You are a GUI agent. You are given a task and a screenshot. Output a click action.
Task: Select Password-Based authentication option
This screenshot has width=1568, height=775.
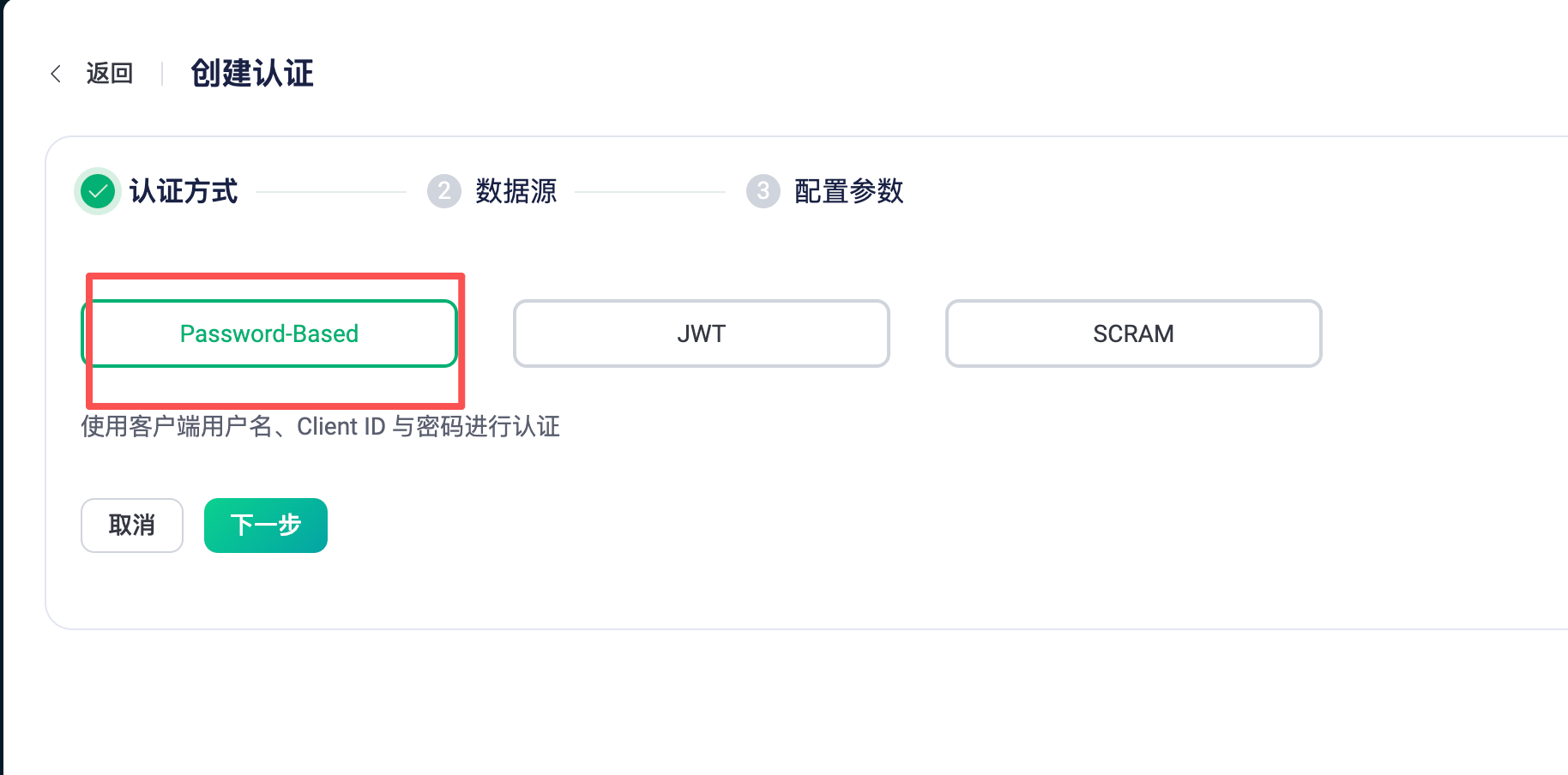pyautogui.click(x=269, y=333)
